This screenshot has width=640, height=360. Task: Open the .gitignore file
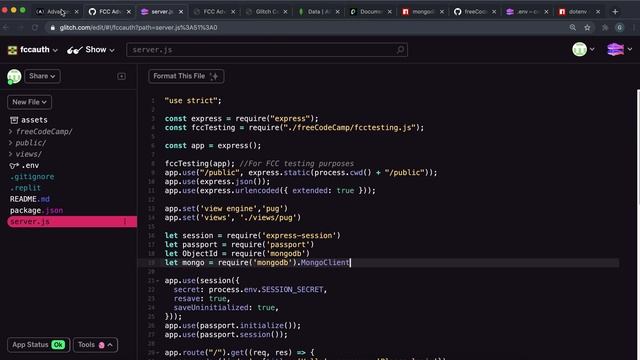[32, 177]
